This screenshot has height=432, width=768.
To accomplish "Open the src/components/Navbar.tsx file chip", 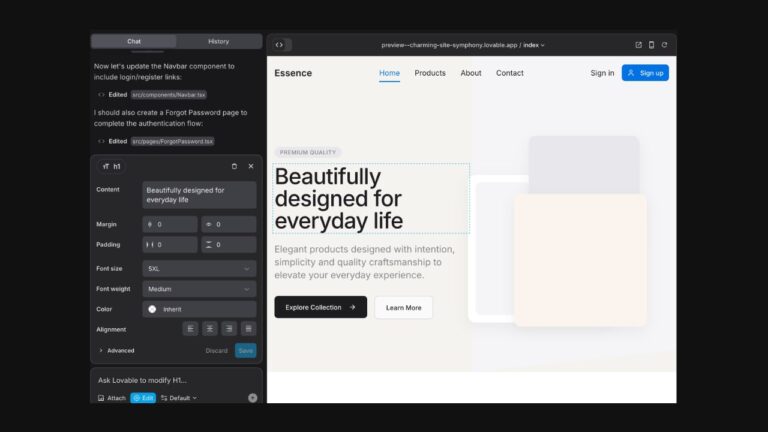I will click(x=169, y=95).
